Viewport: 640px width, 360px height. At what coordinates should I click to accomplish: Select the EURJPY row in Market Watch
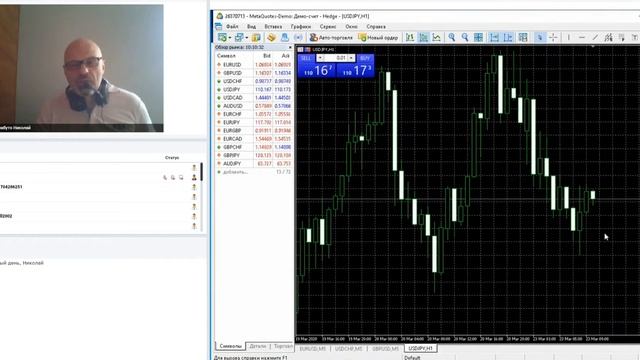coord(253,122)
